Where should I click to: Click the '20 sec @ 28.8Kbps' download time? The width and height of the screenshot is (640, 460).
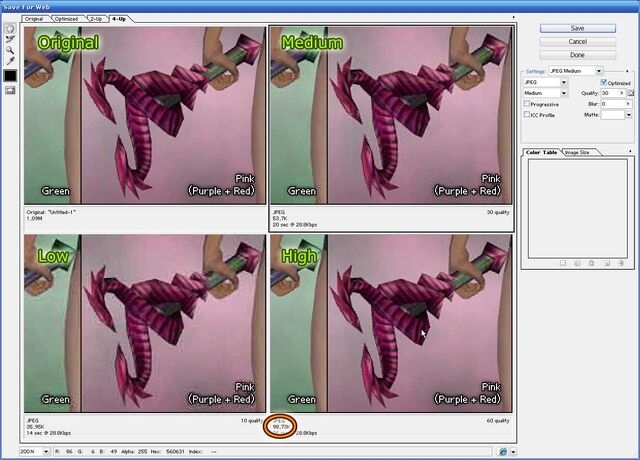[x=295, y=224]
